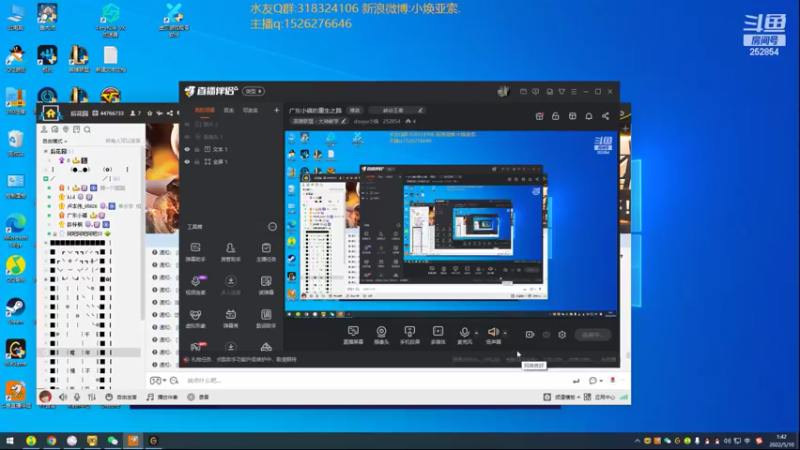Open the Windows Start menu
Image resolution: width=800 pixels, height=450 pixels.
click(x=10, y=441)
